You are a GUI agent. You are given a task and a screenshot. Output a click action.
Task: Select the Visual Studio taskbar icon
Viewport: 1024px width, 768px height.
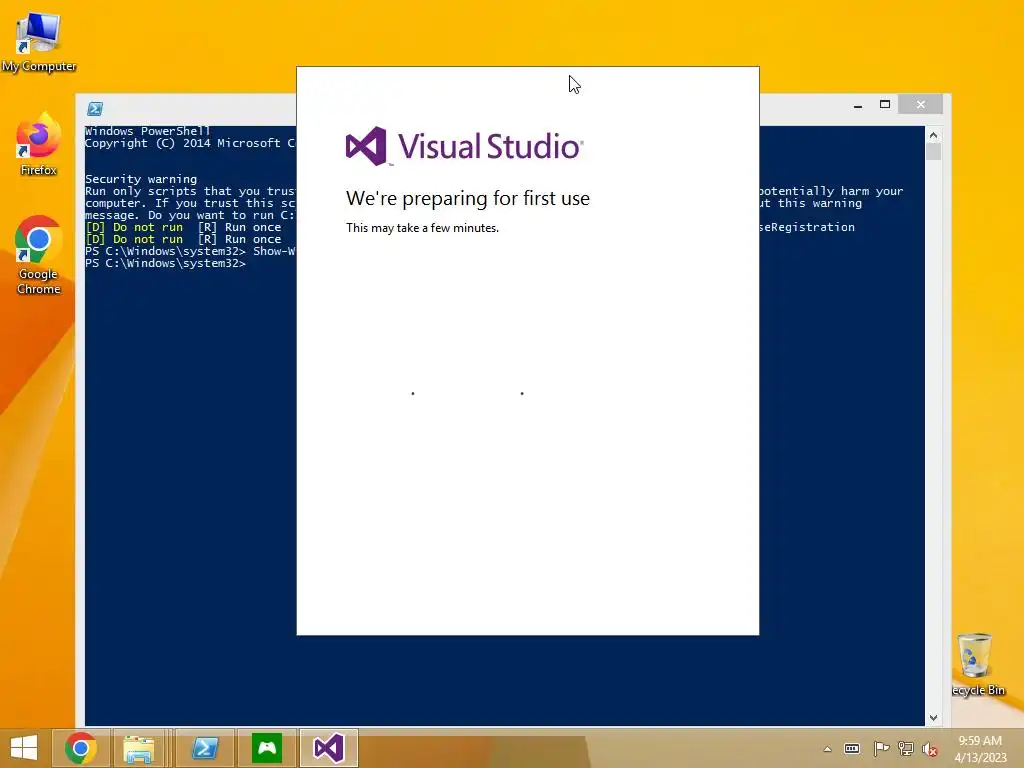328,748
